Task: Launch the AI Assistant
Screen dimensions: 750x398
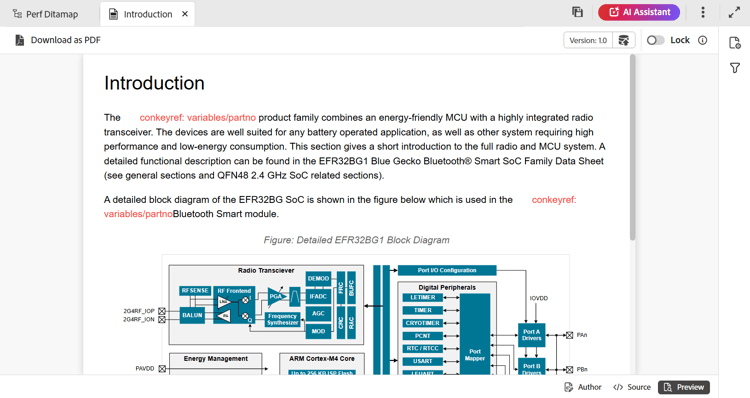Action: coord(639,12)
